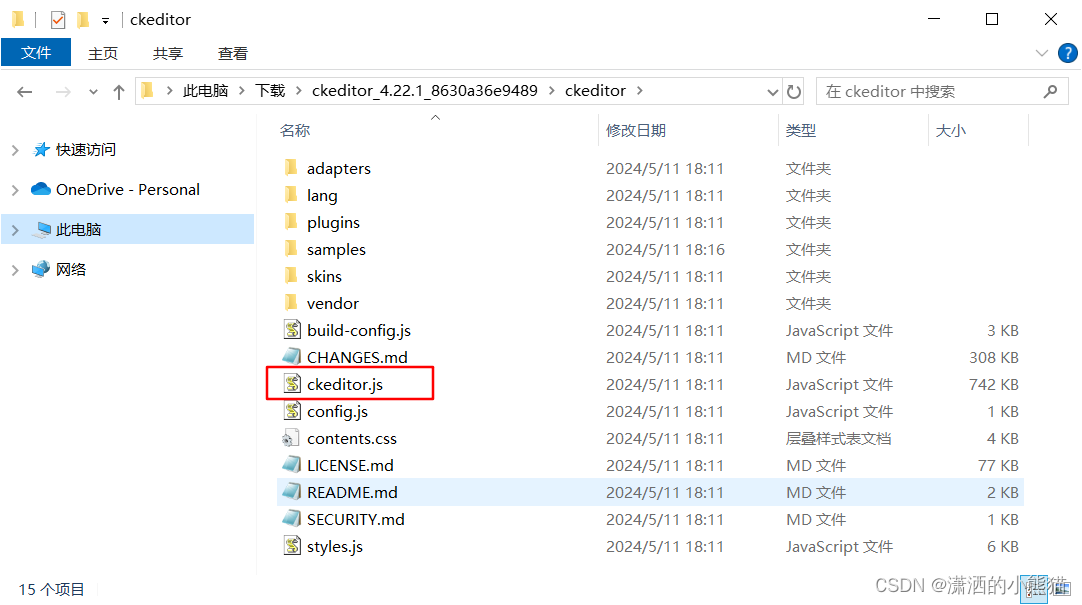Click the properties checkmark quick access icon
The height and width of the screenshot is (605, 1082).
tap(58, 20)
